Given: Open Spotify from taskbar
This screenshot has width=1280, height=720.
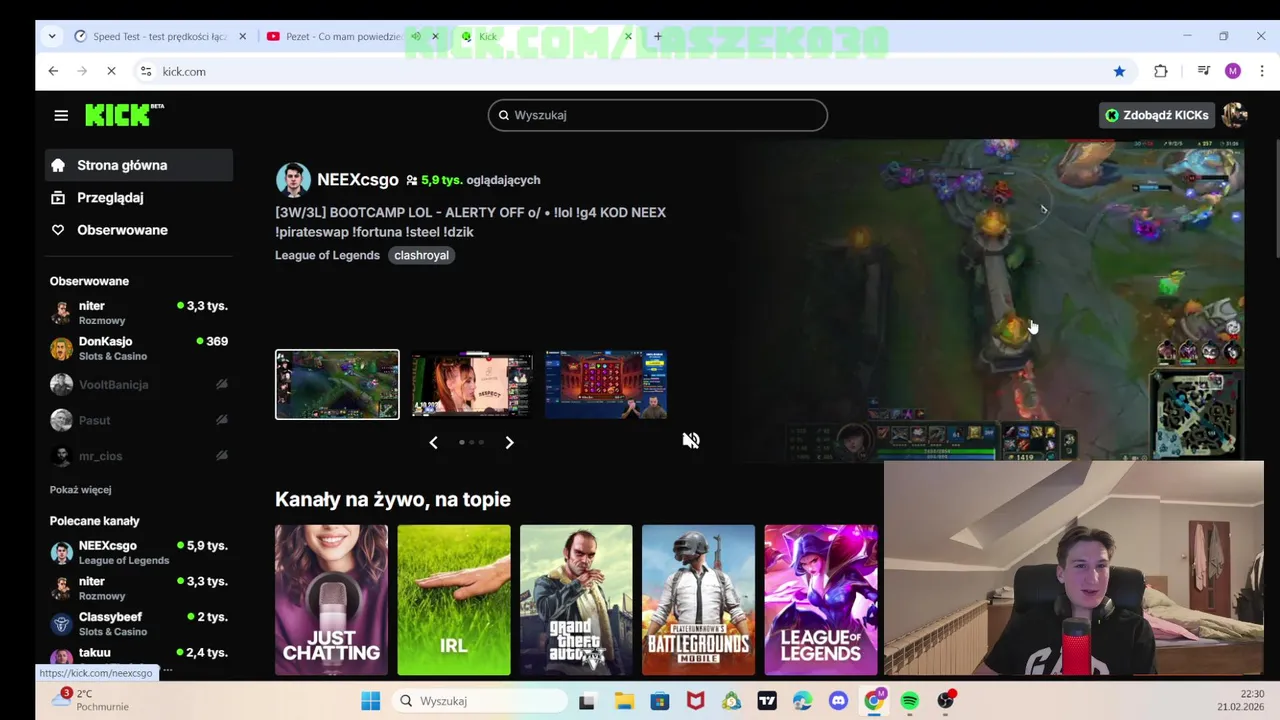Looking at the screenshot, I should pyautogui.click(x=910, y=701).
